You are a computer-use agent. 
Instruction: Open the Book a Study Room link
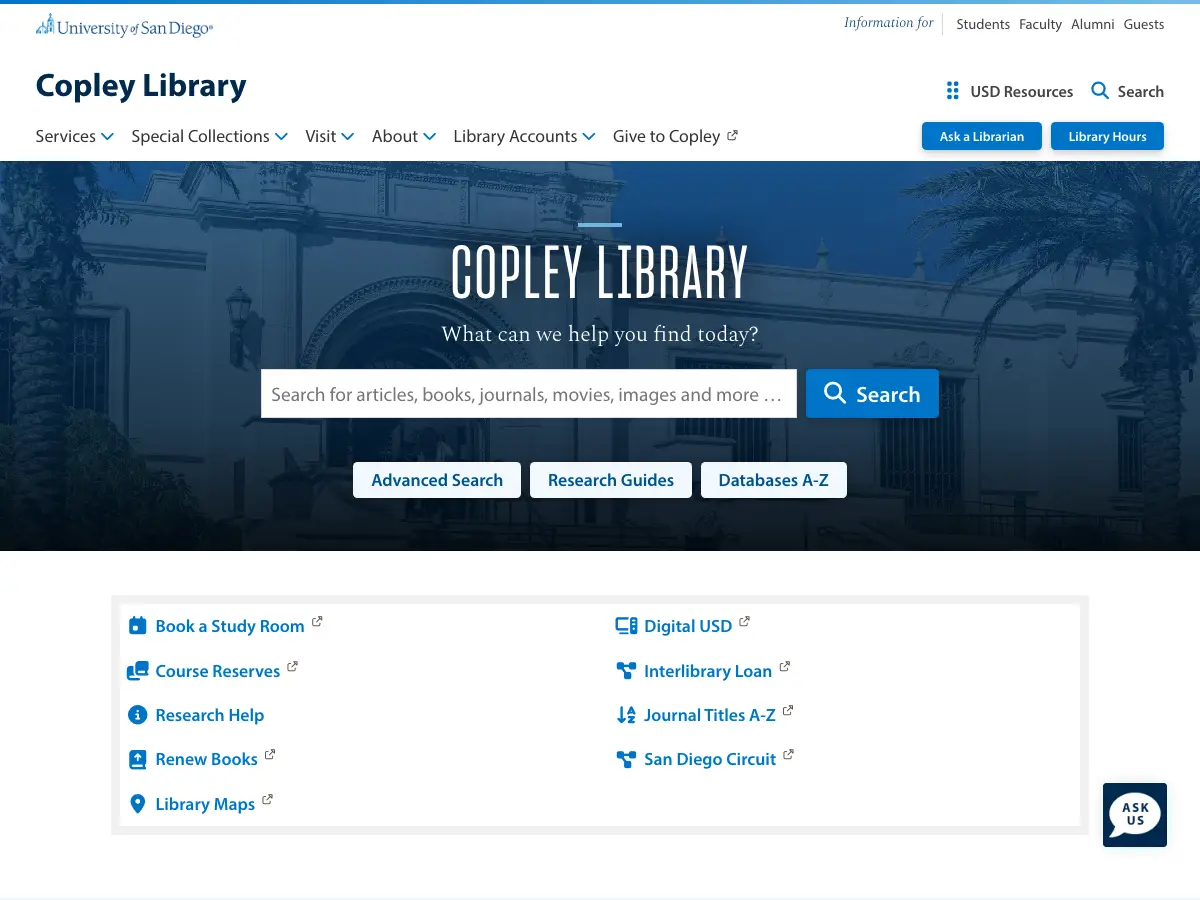[230, 626]
